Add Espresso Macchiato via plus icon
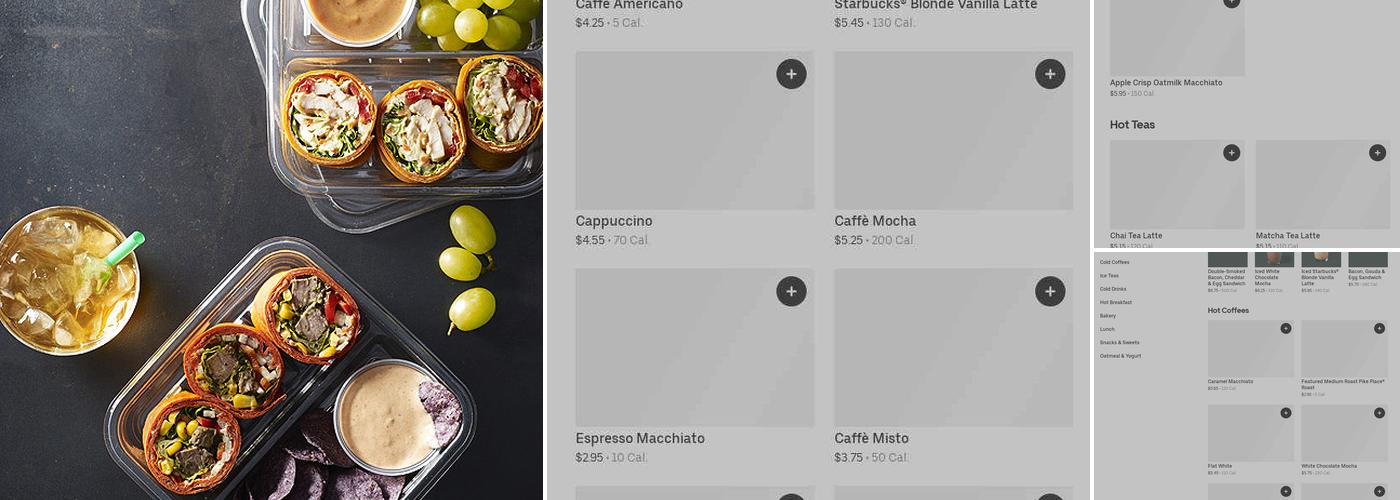Viewport: 1400px width, 500px height. 791,291
